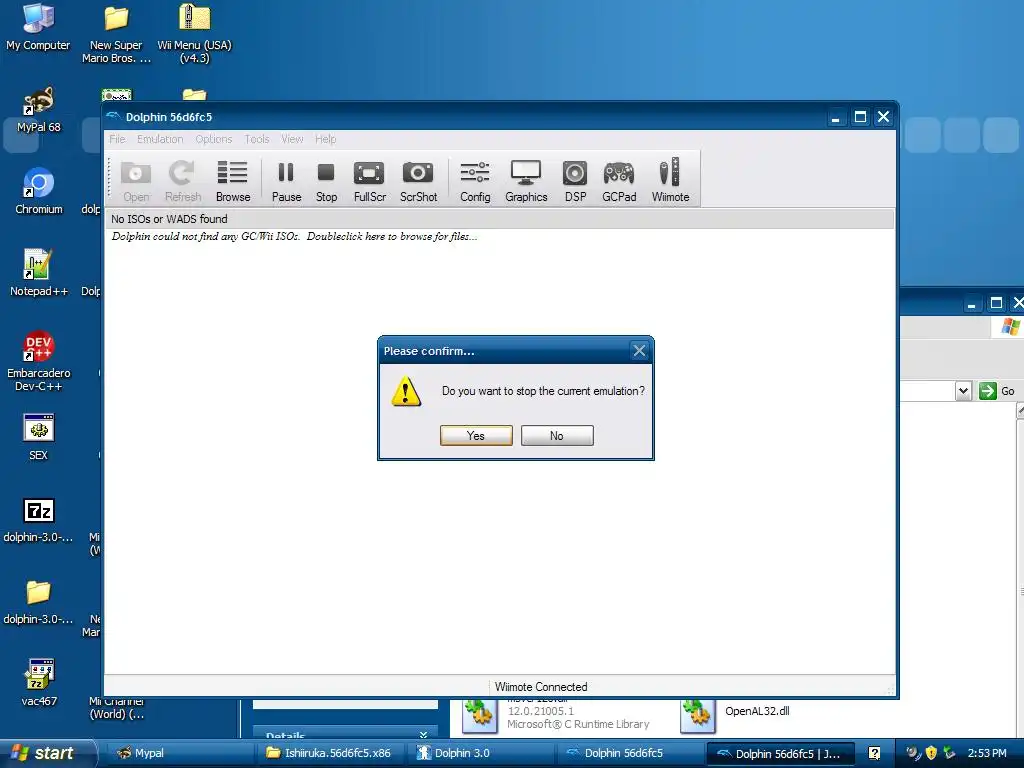Open the Tools menu
1024x768 pixels.
pyautogui.click(x=257, y=139)
